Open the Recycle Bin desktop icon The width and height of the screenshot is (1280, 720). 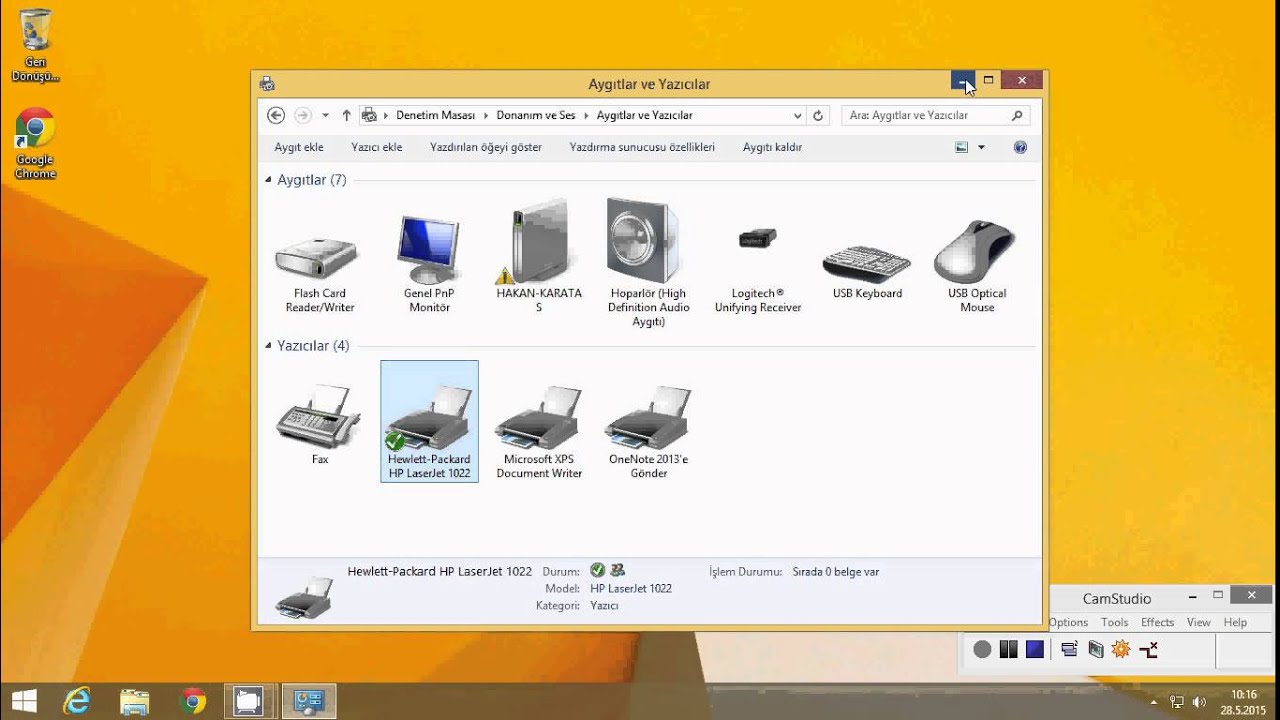pyautogui.click(x=35, y=46)
